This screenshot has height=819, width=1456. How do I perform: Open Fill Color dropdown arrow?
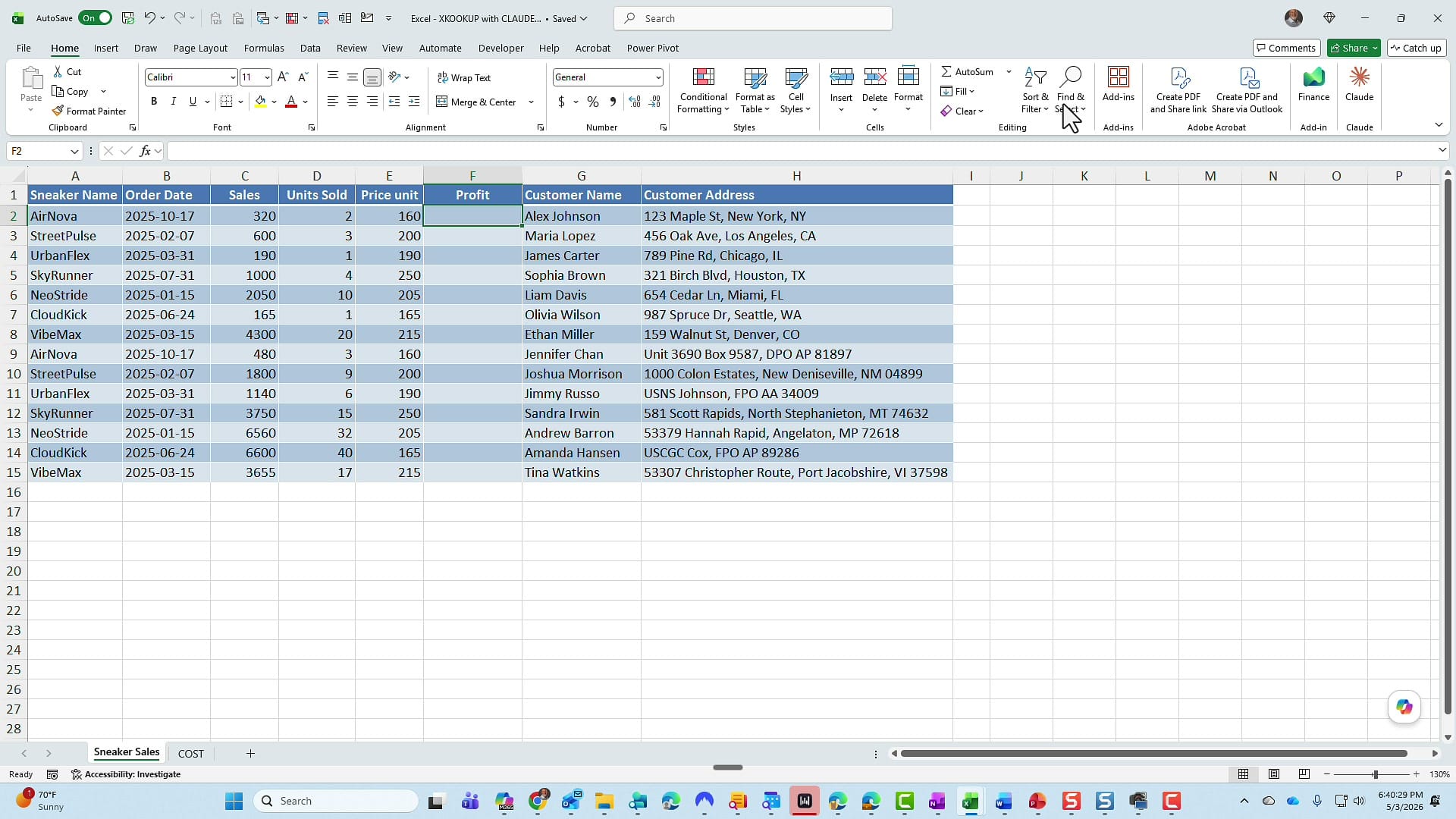[274, 102]
